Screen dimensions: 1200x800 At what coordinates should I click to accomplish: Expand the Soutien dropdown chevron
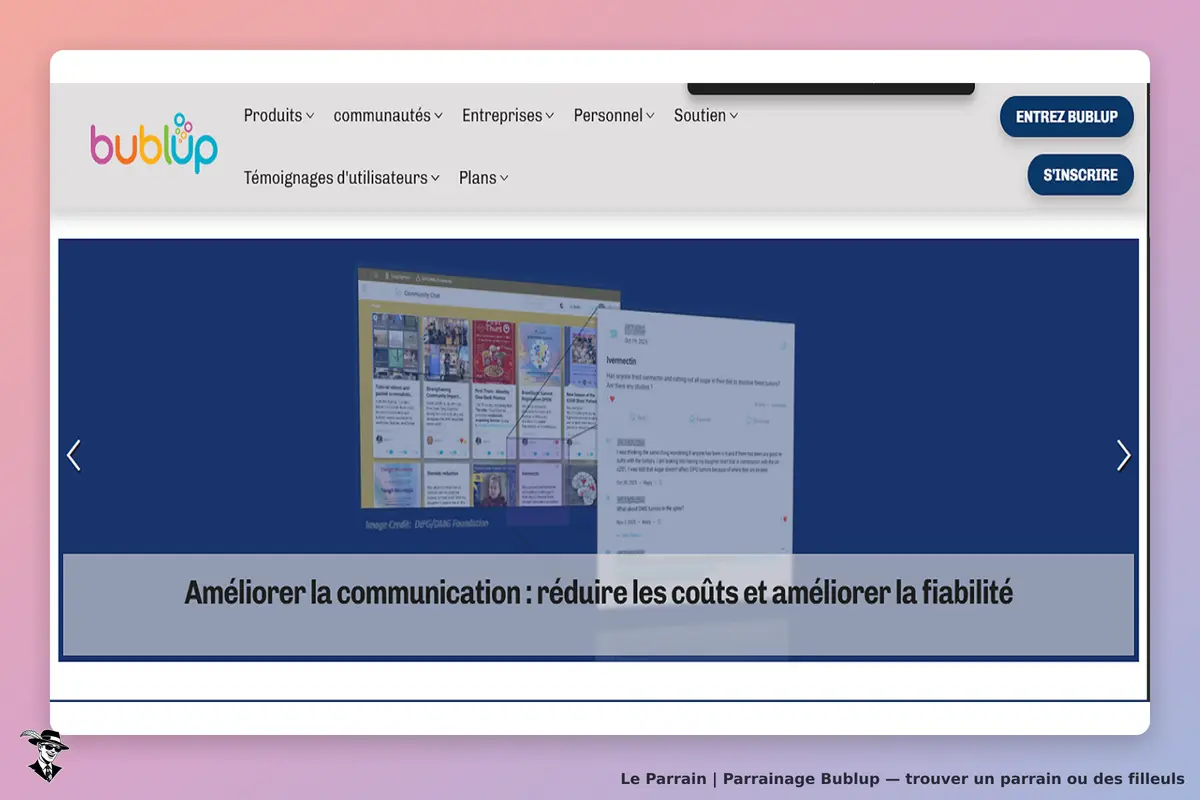734,116
